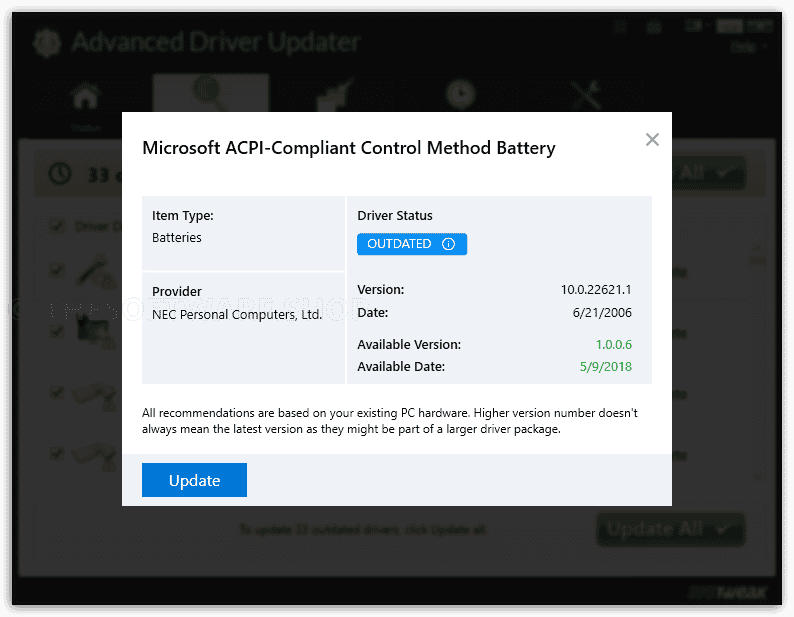Select the magnifier Scan tab

coord(210,93)
